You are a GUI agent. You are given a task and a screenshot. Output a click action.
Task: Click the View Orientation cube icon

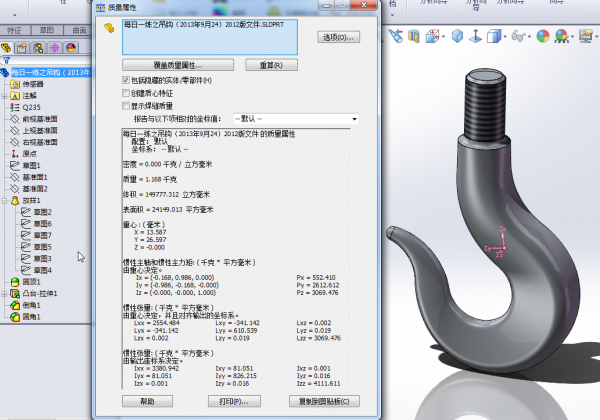pos(432,36)
